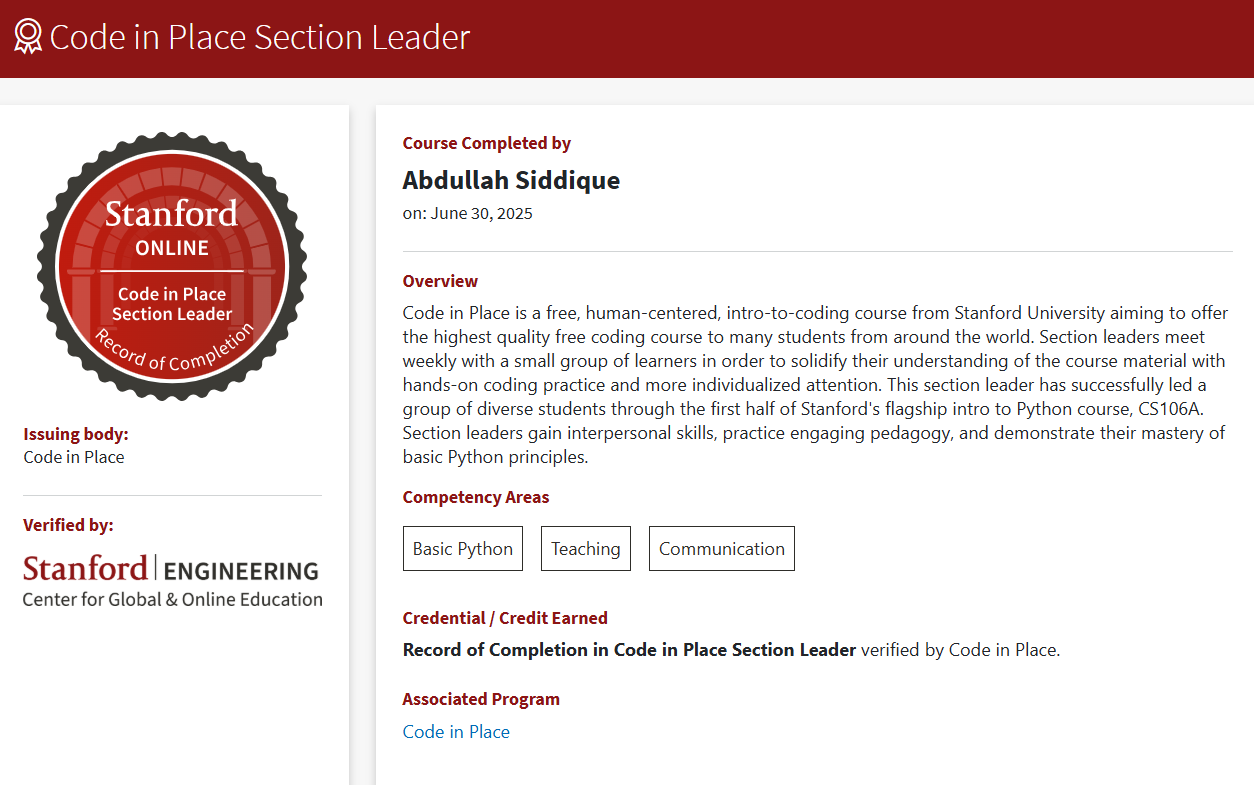Click the Course Completed by heading
Viewport: 1254px width, 785px height.
[x=486, y=143]
